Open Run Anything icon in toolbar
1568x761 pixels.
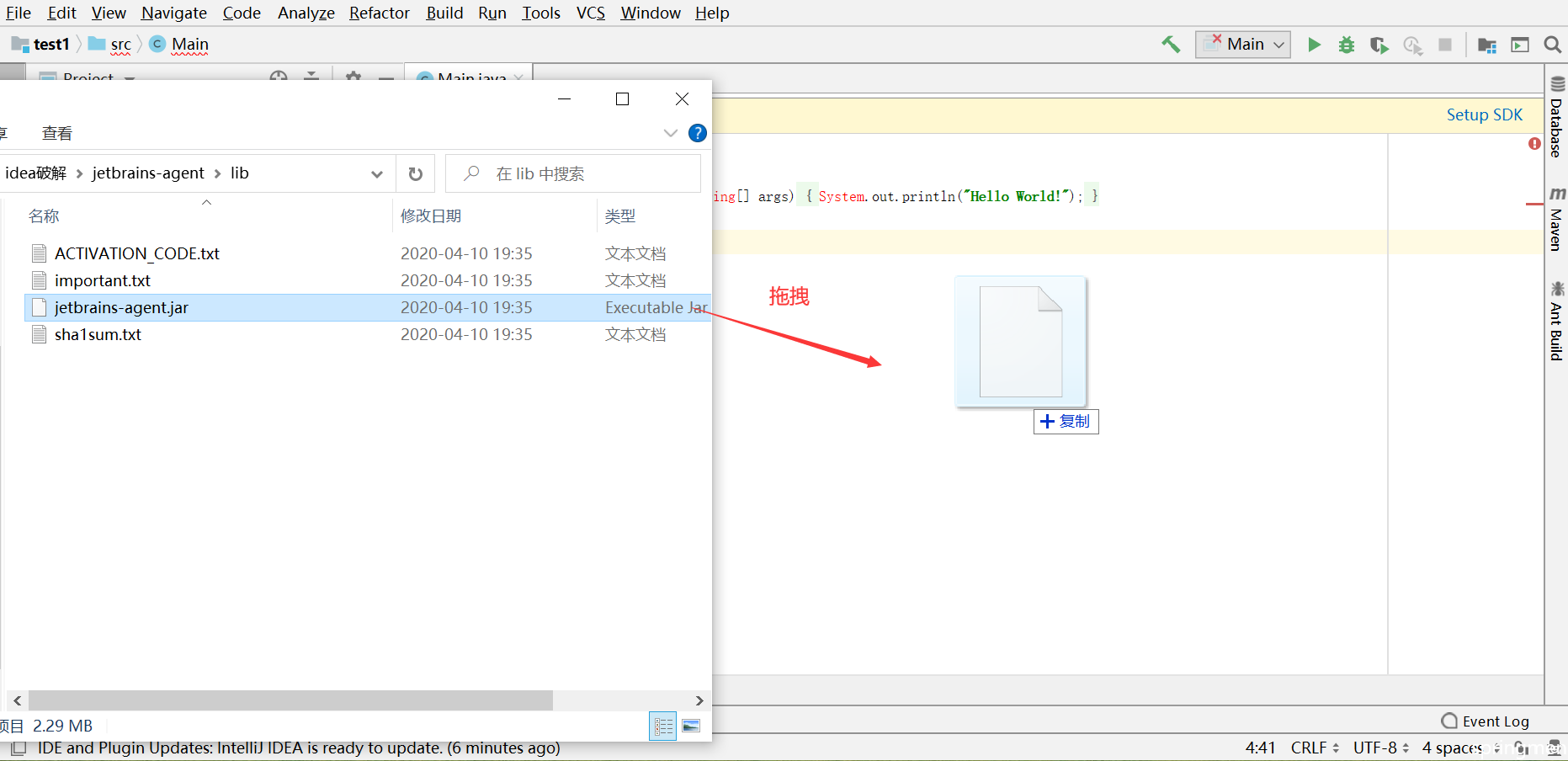click(1520, 45)
